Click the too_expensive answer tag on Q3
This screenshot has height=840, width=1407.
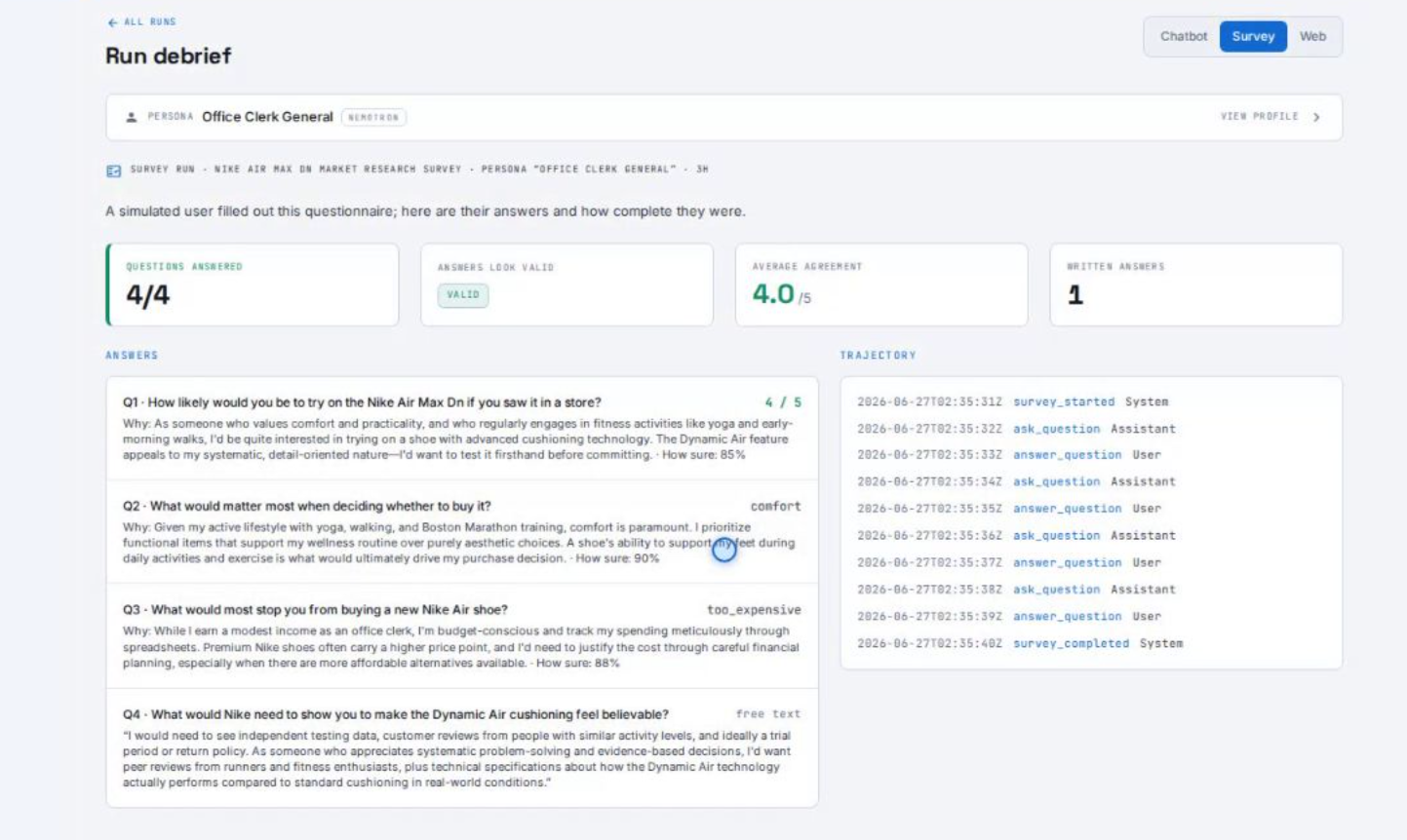tap(754, 610)
